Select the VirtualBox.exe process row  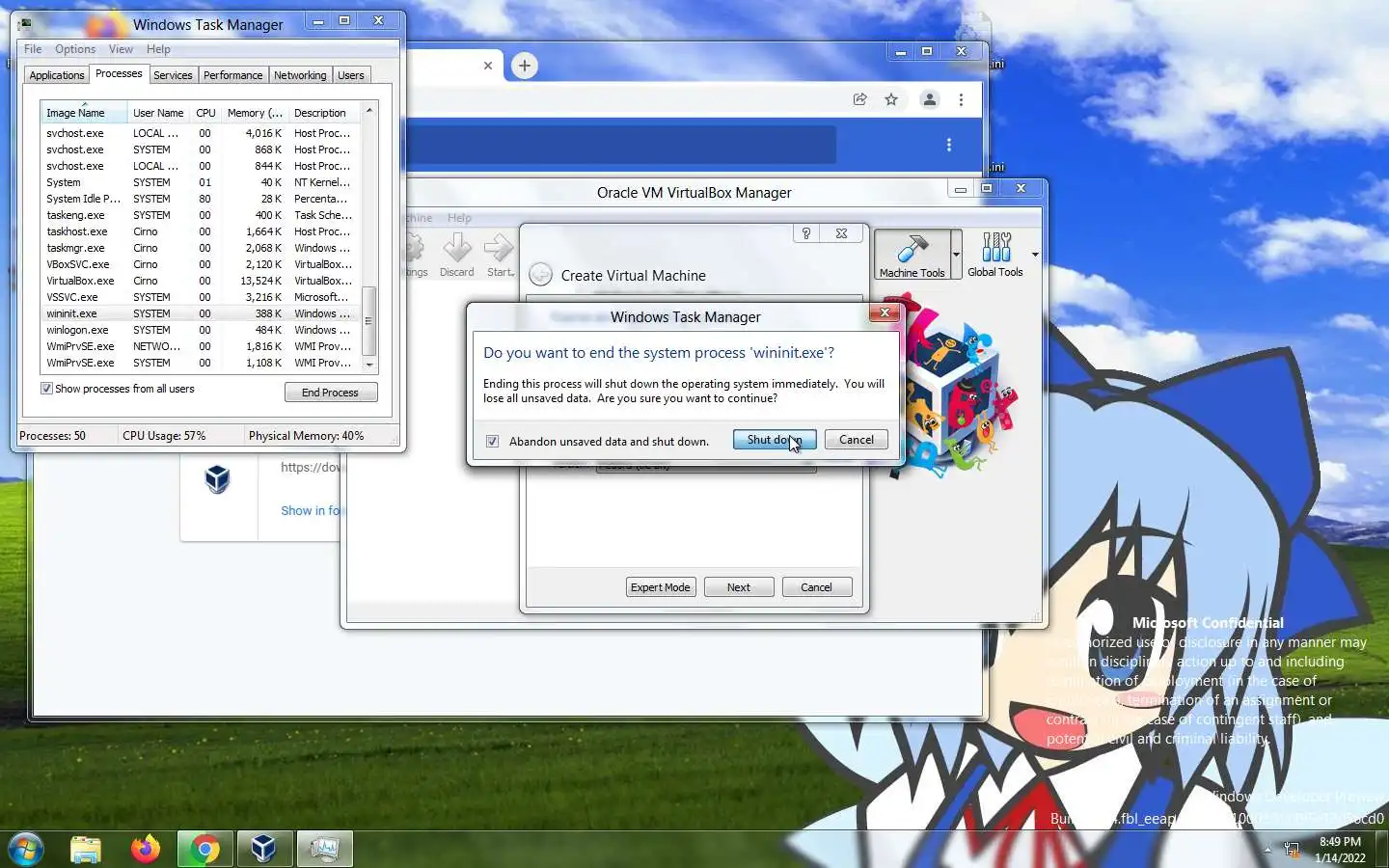coord(201,281)
